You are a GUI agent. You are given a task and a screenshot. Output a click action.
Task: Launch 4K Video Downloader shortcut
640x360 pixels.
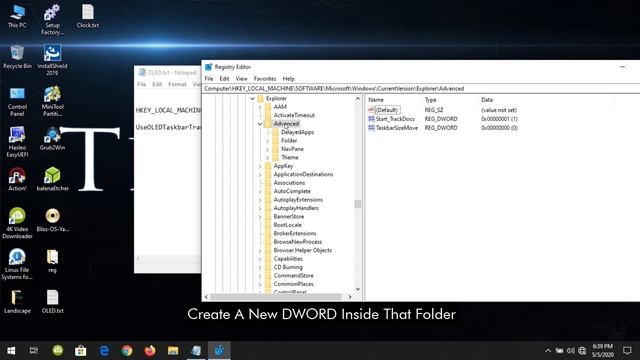pyautogui.click(x=17, y=223)
